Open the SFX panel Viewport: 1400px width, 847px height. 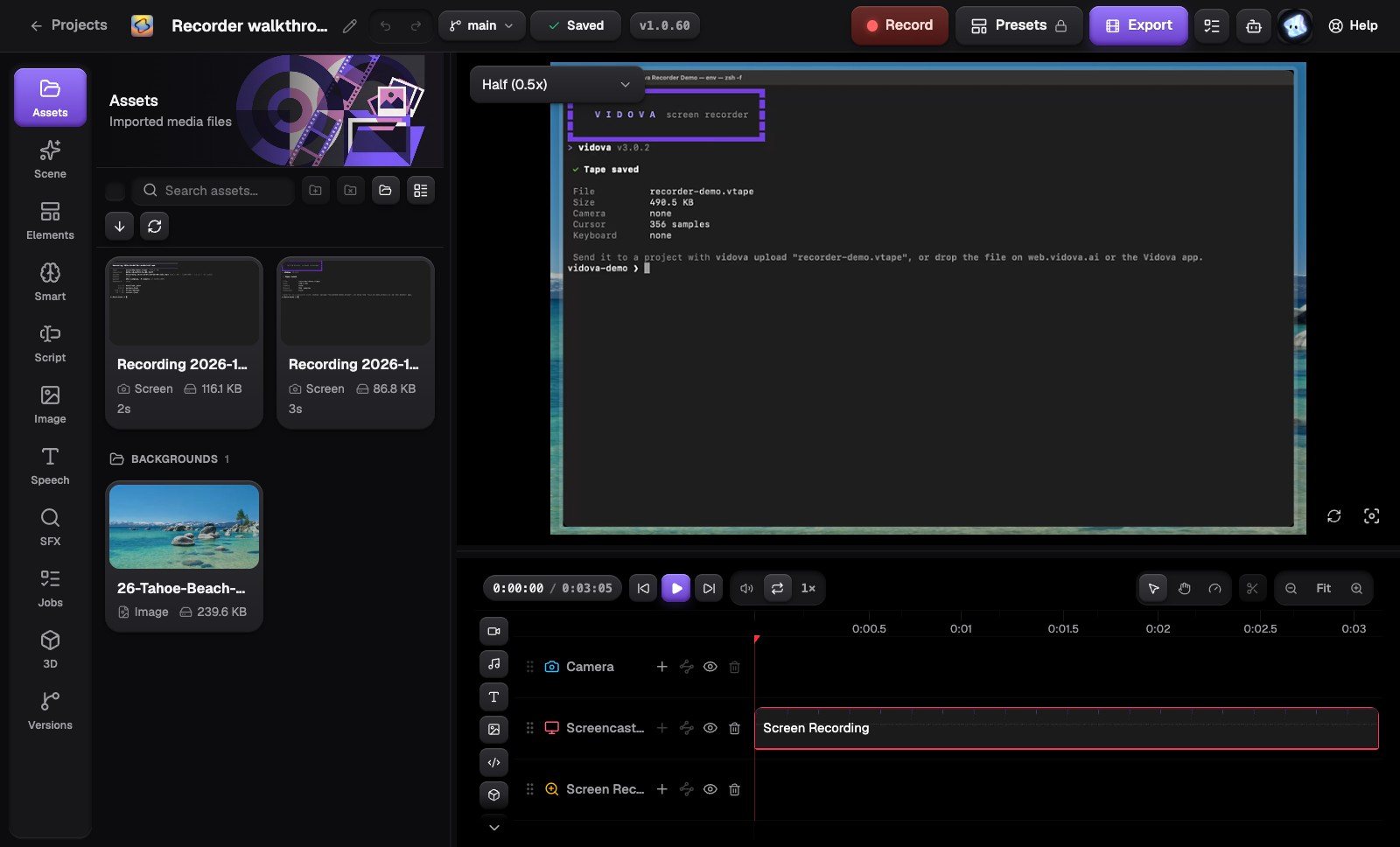pyautogui.click(x=50, y=527)
